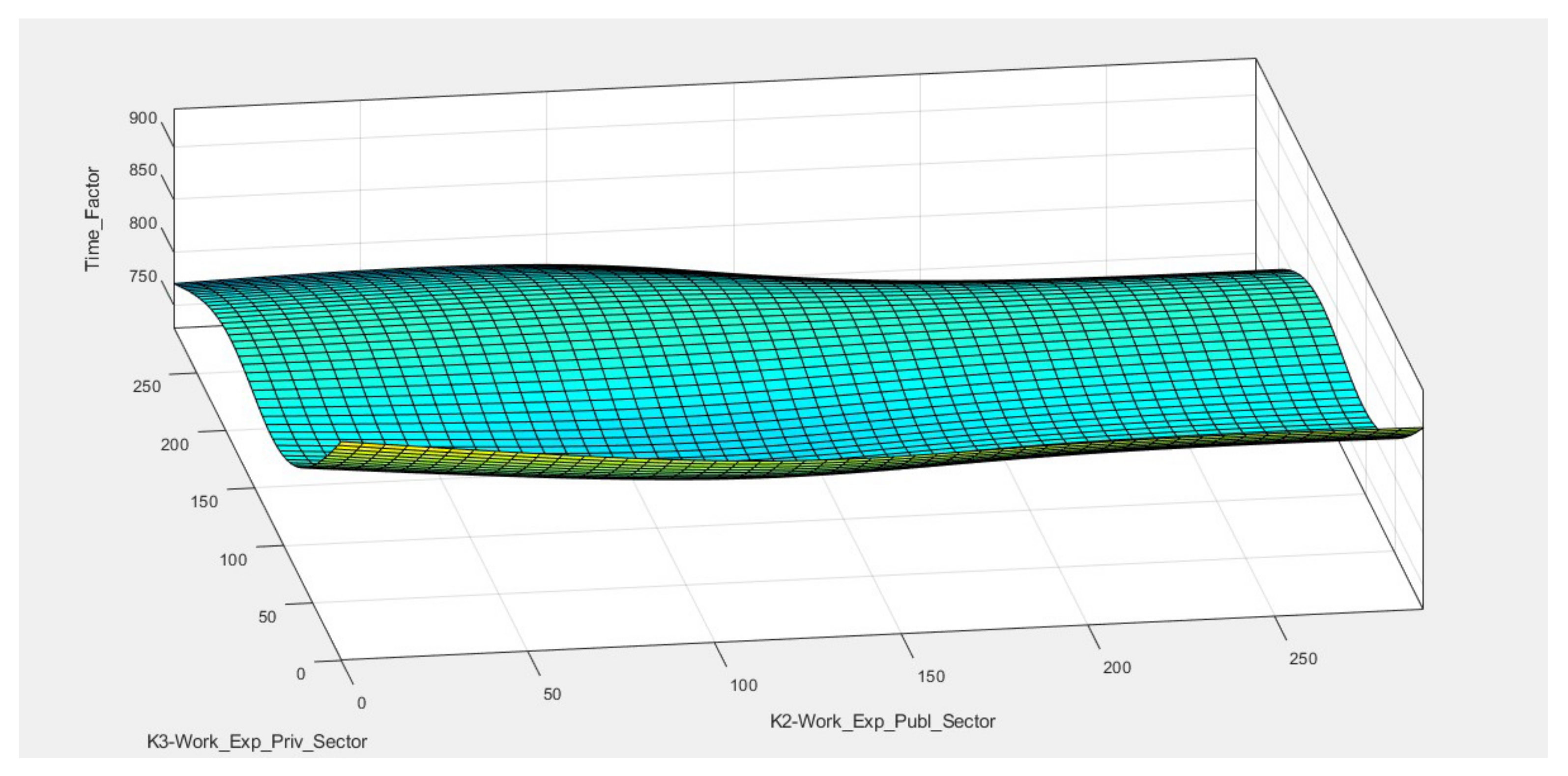Click the 150 tick on K2 axis

tap(931, 676)
